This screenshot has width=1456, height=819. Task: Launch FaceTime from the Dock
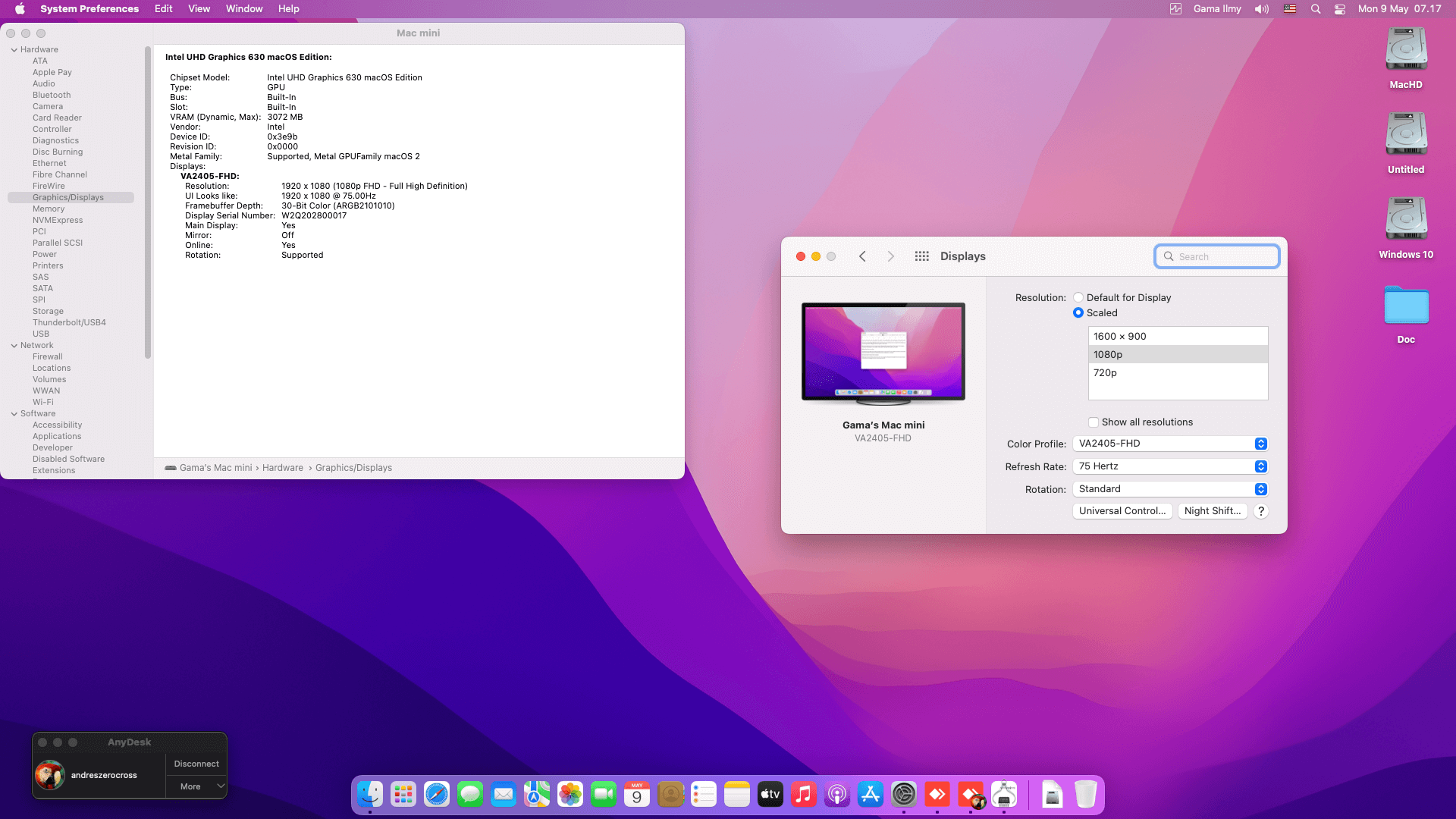604,794
